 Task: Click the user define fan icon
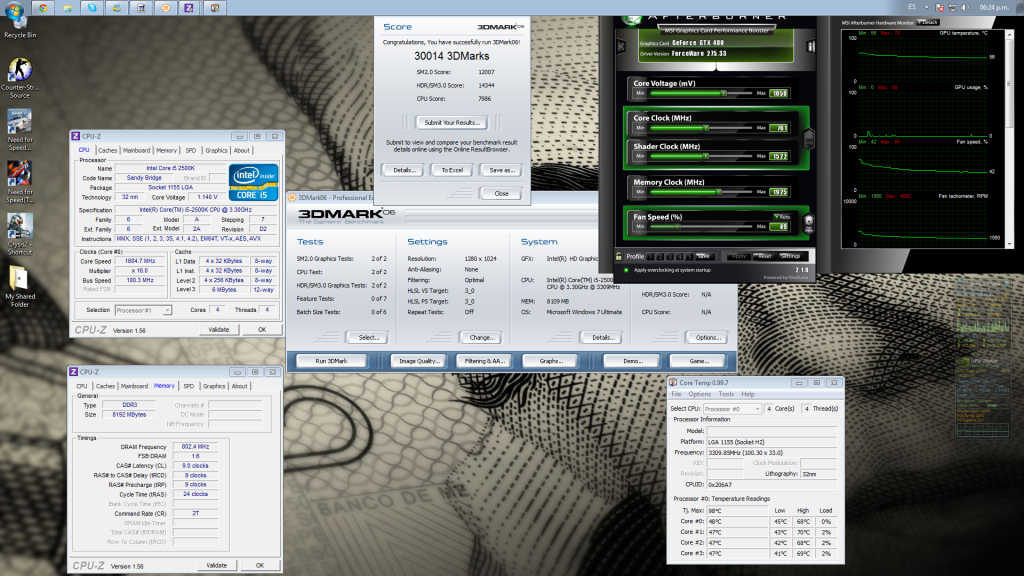[808, 223]
